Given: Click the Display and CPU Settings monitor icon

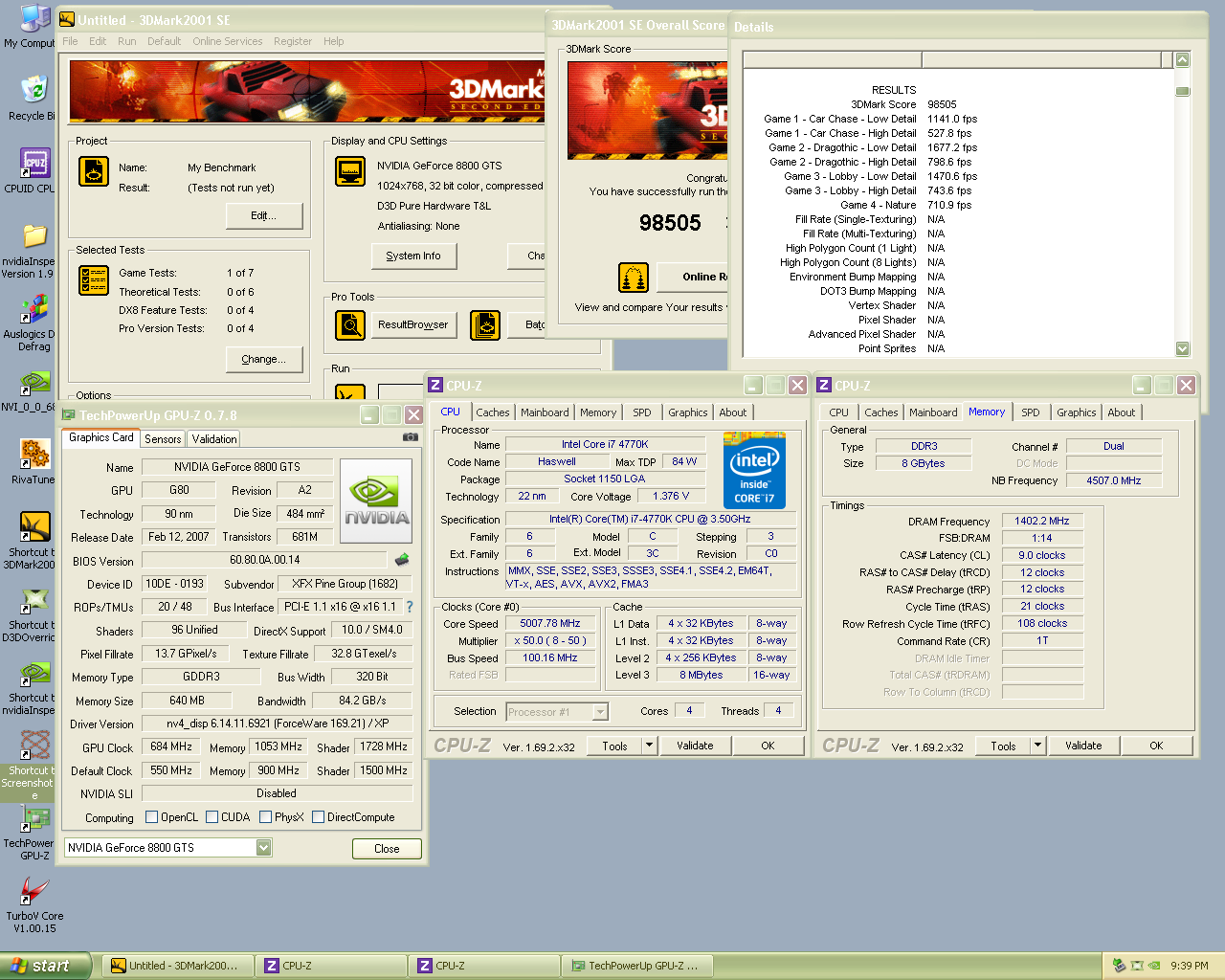Looking at the screenshot, I should click(x=350, y=171).
